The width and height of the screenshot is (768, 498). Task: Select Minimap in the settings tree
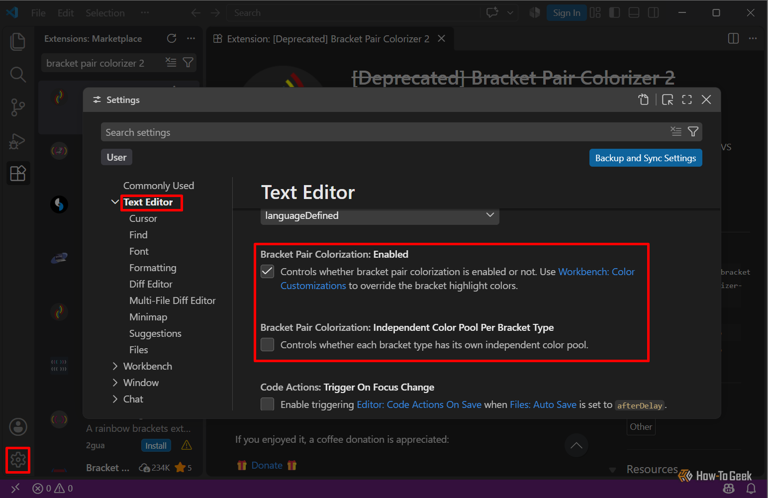148,317
